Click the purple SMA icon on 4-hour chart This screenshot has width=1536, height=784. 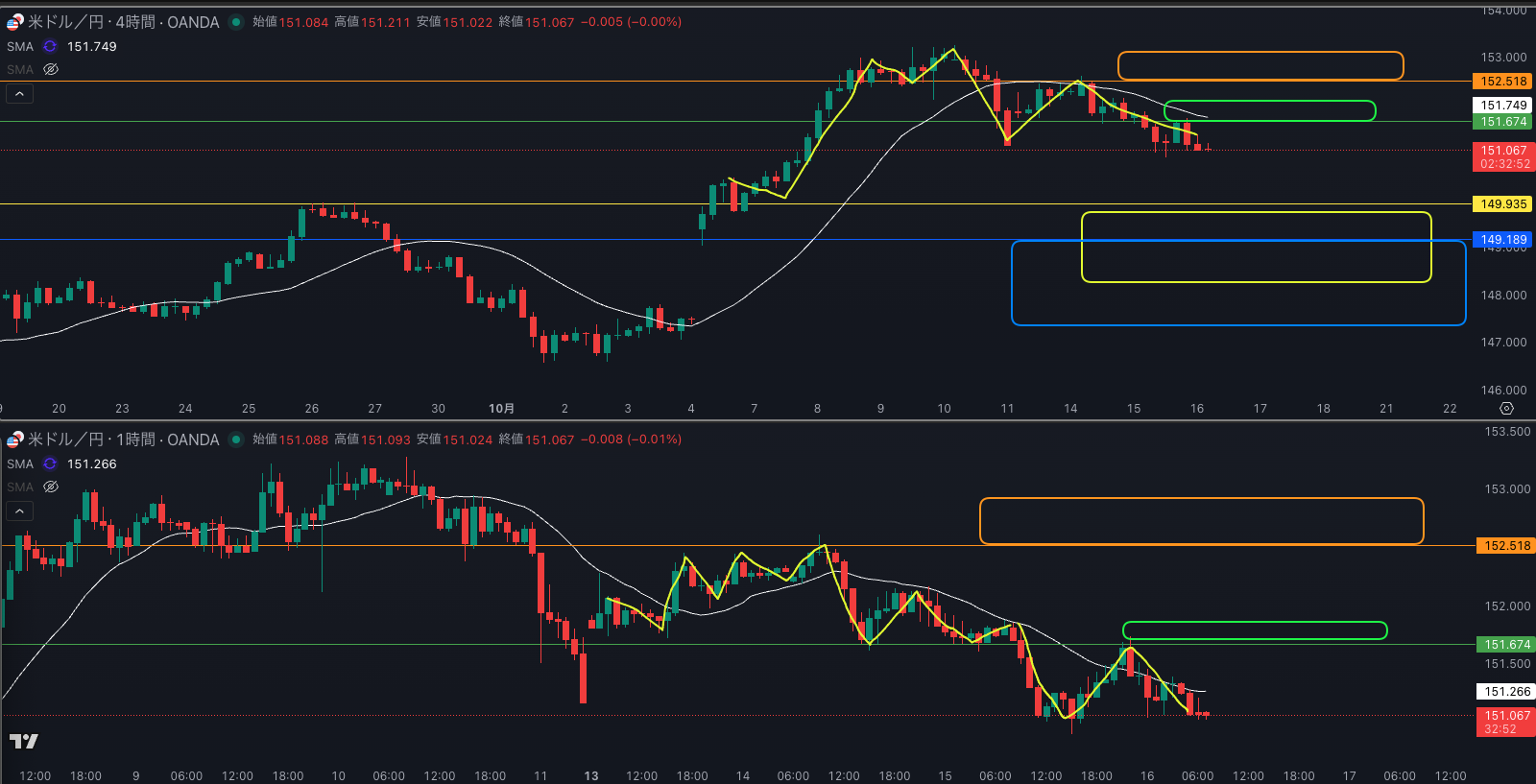click(x=50, y=46)
